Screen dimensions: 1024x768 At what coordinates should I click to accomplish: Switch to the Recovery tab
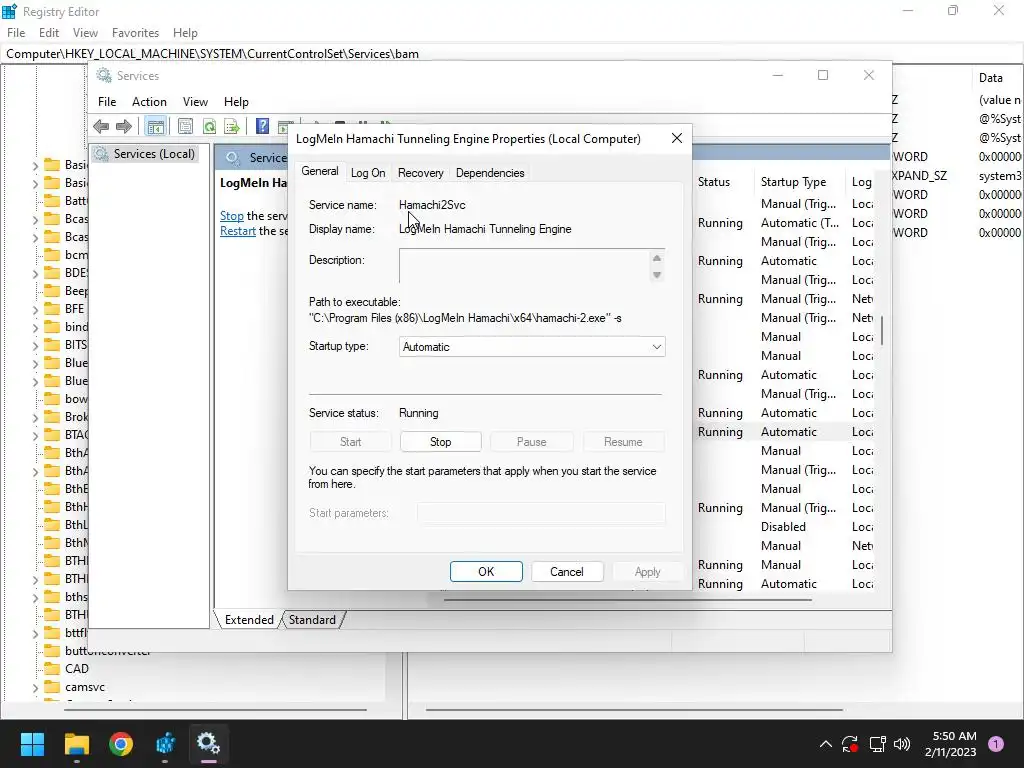click(421, 173)
